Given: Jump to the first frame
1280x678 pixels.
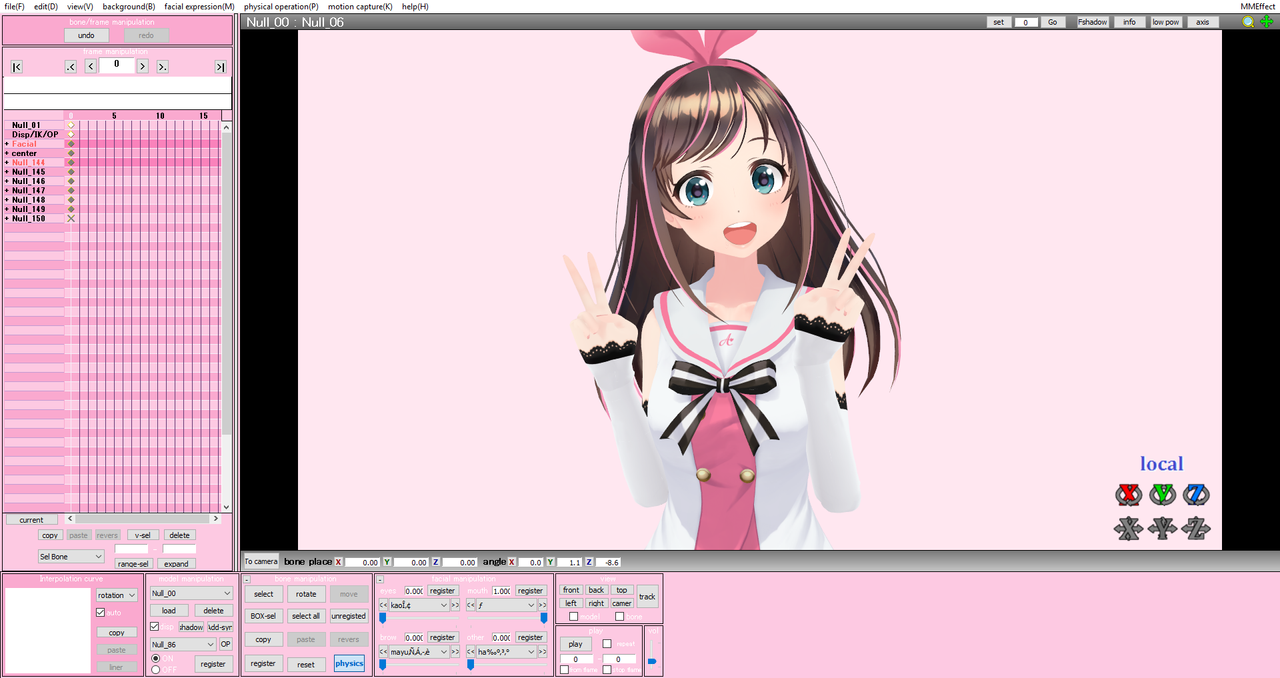Looking at the screenshot, I should pyautogui.click(x=16, y=67).
